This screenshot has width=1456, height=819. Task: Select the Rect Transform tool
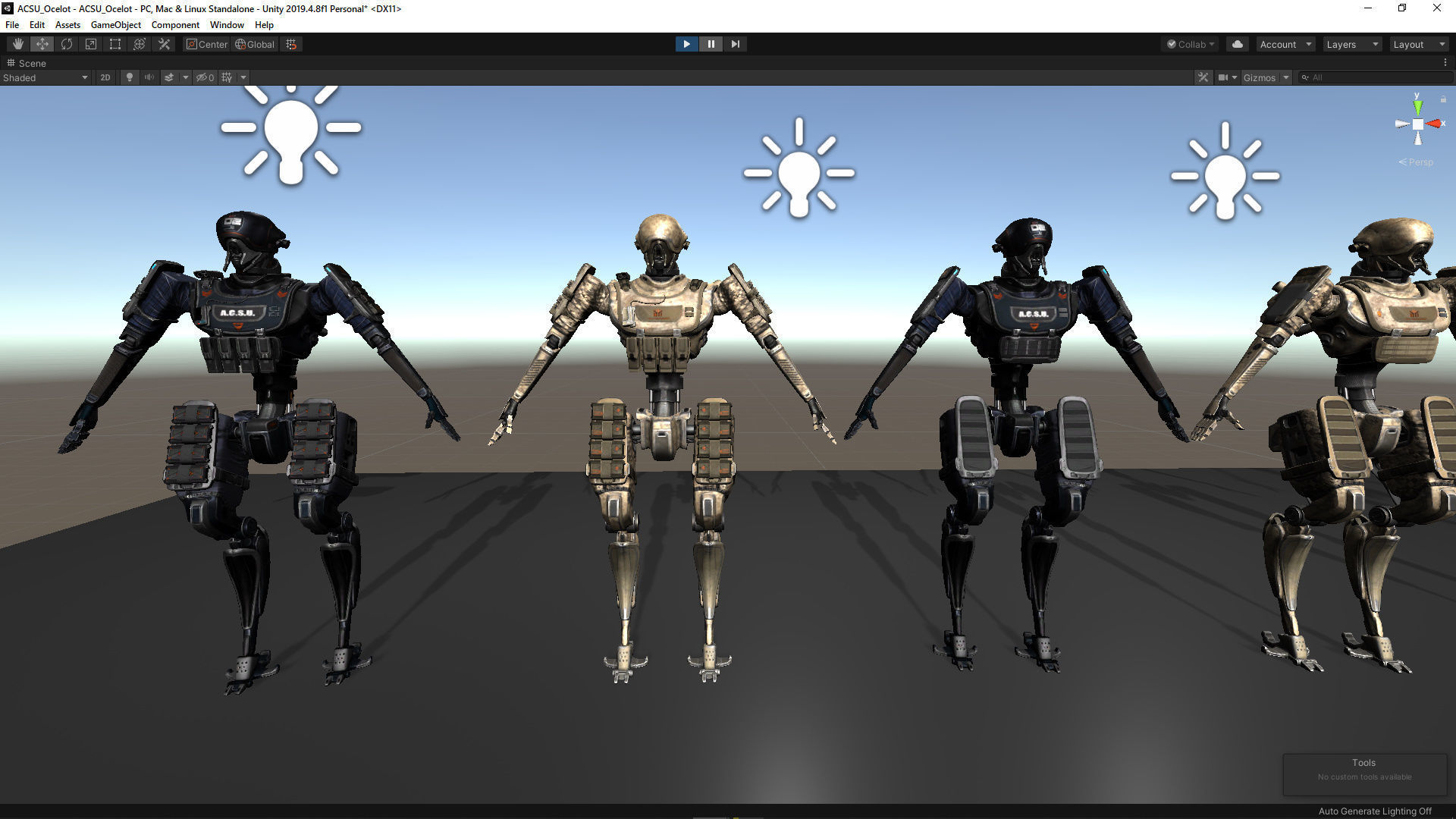pyautogui.click(x=115, y=44)
